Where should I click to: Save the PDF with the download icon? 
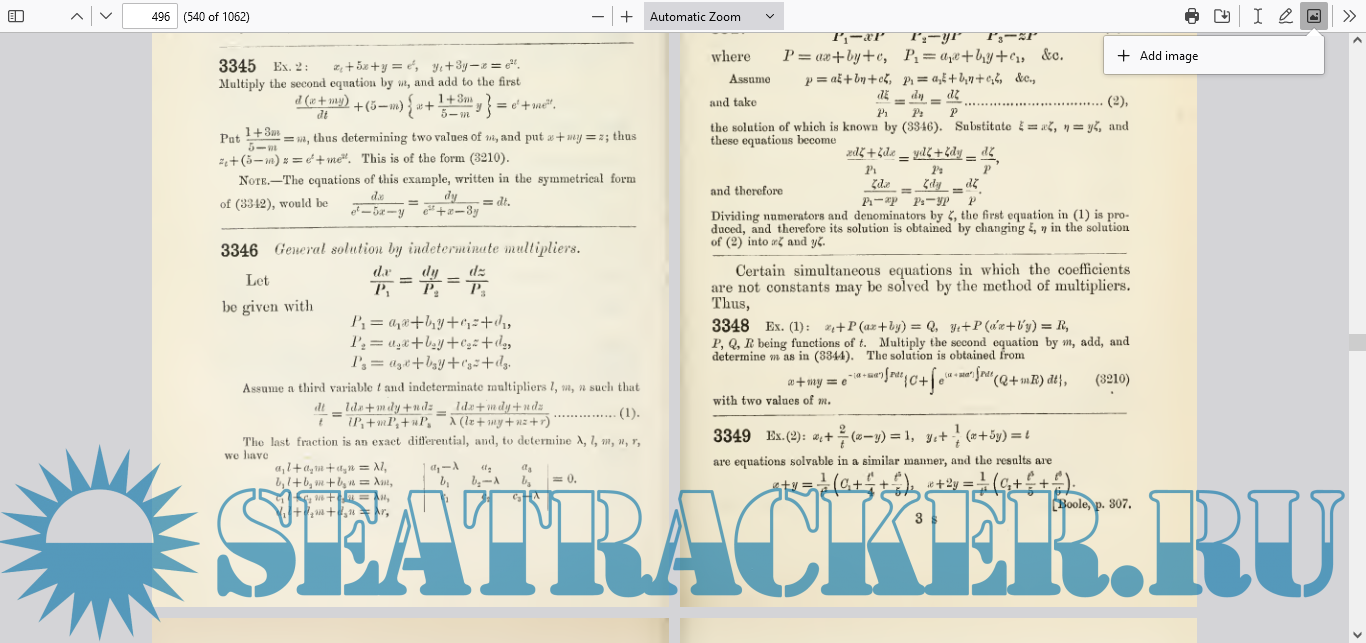[x=1221, y=16]
